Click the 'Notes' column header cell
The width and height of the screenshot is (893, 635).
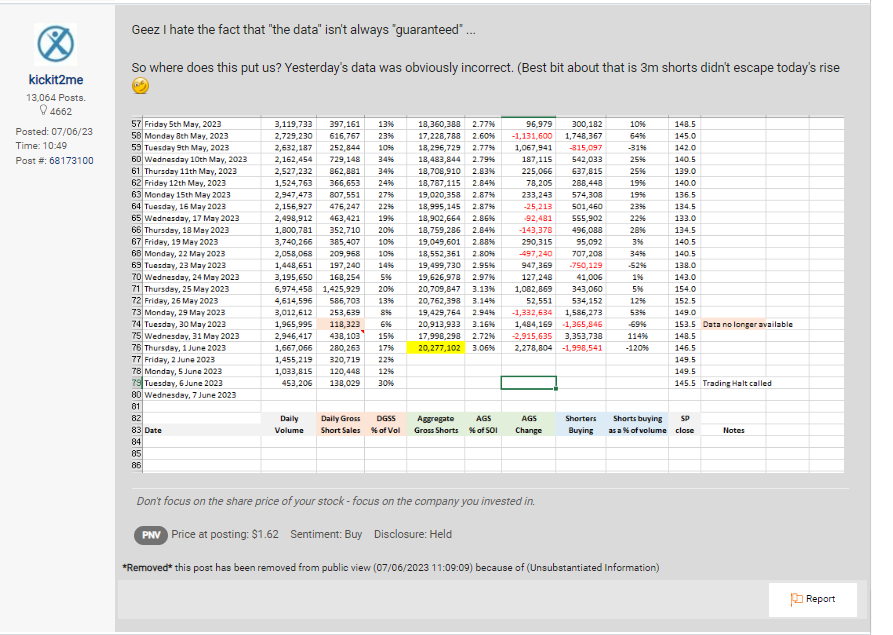pyautogui.click(x=733, y=430)
